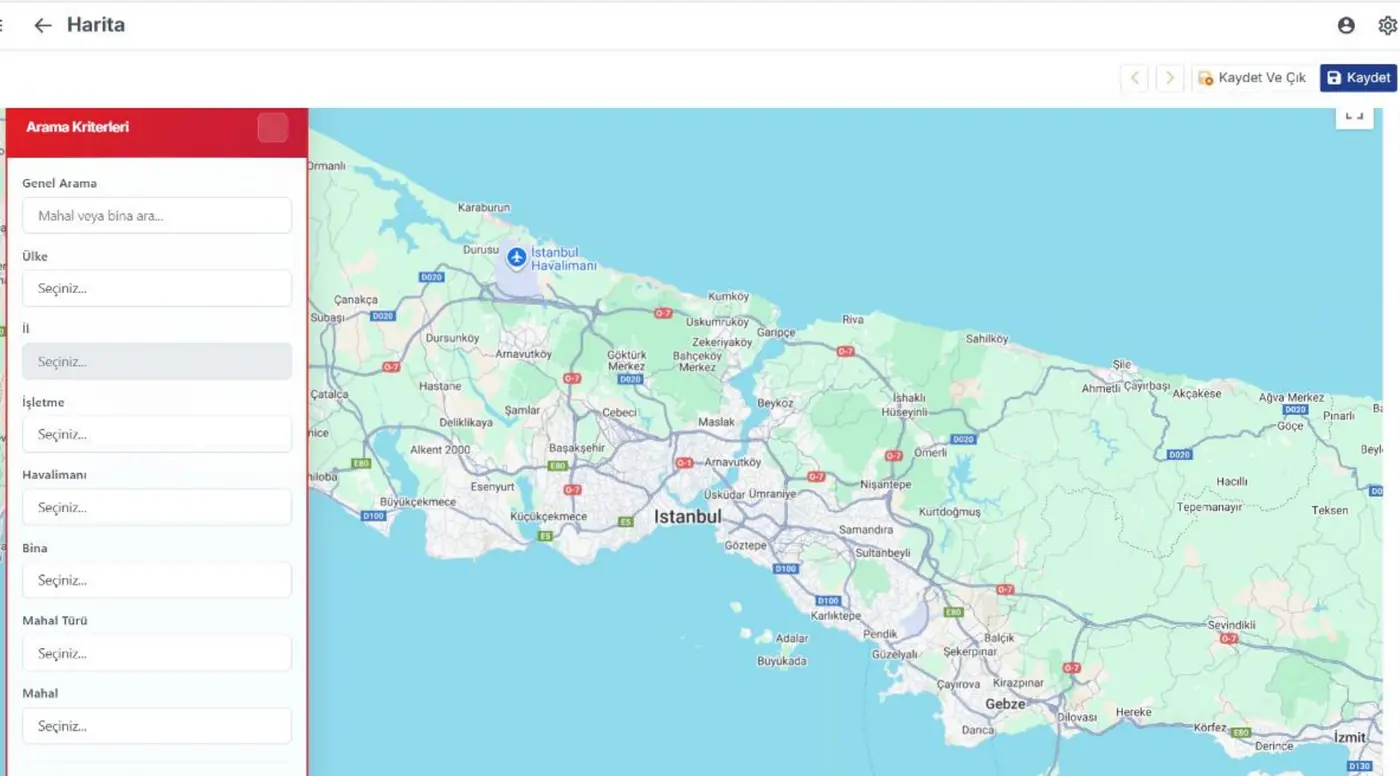This screenshot has height=776, width=1400.
Task: Open settings with the gear icon
Action: [x=1387, y=25]
